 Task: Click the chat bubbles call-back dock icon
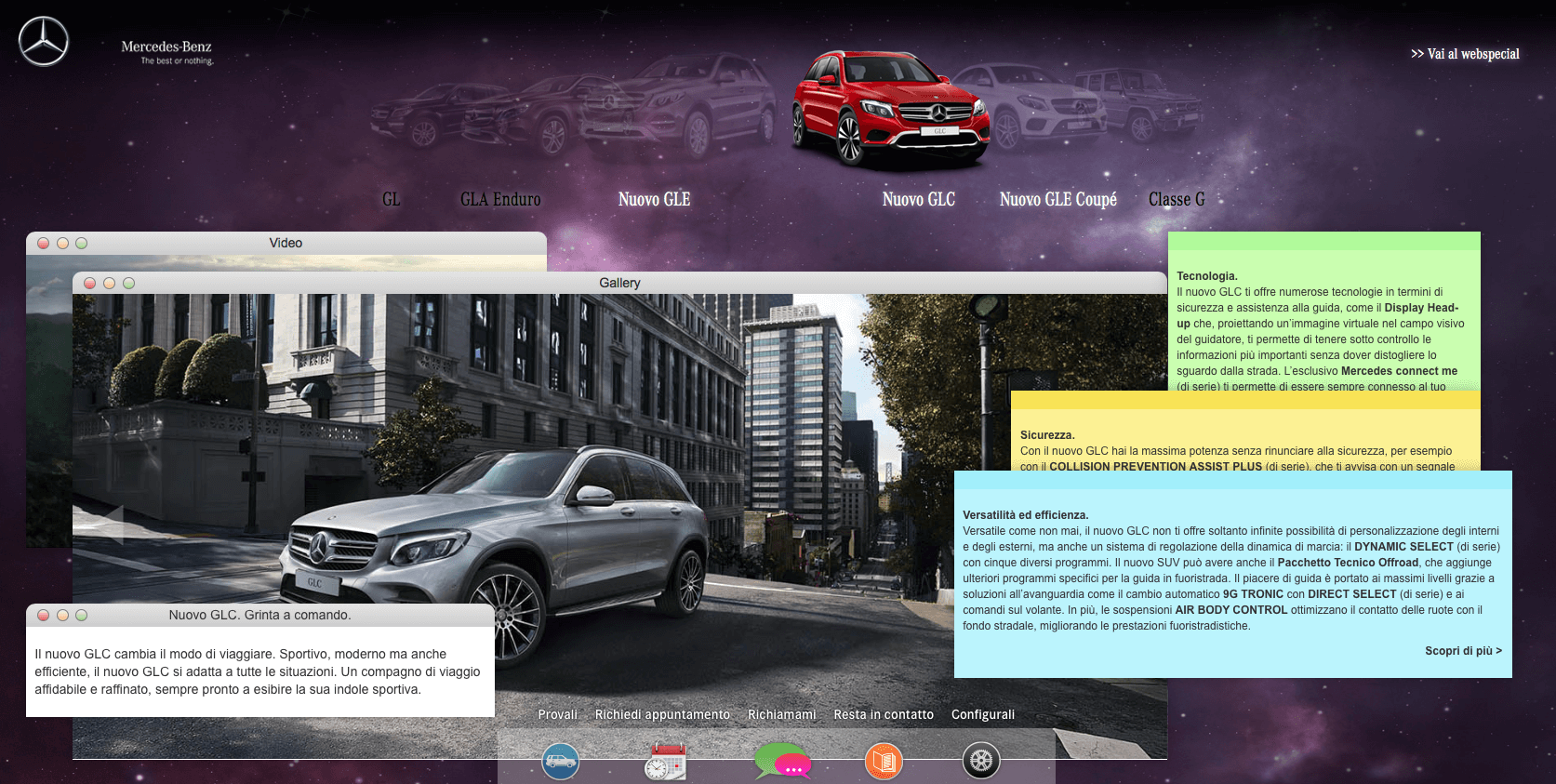point(782,761)
